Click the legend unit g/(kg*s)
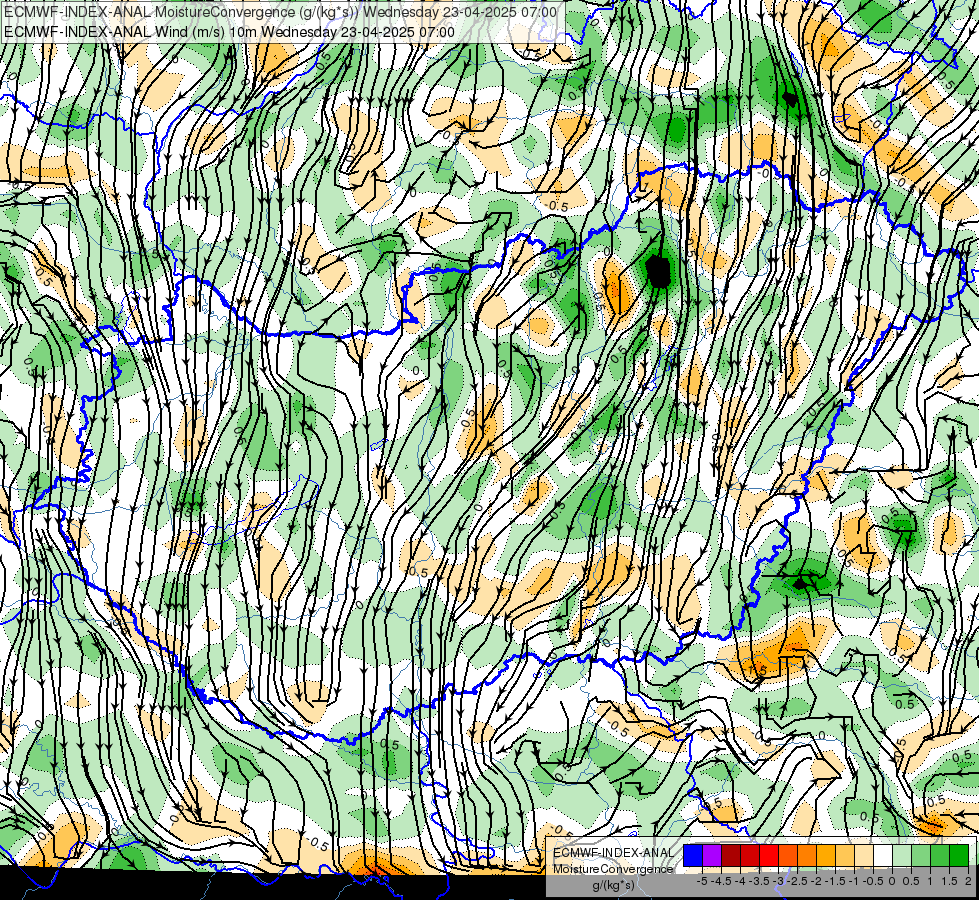 point(613,885)
